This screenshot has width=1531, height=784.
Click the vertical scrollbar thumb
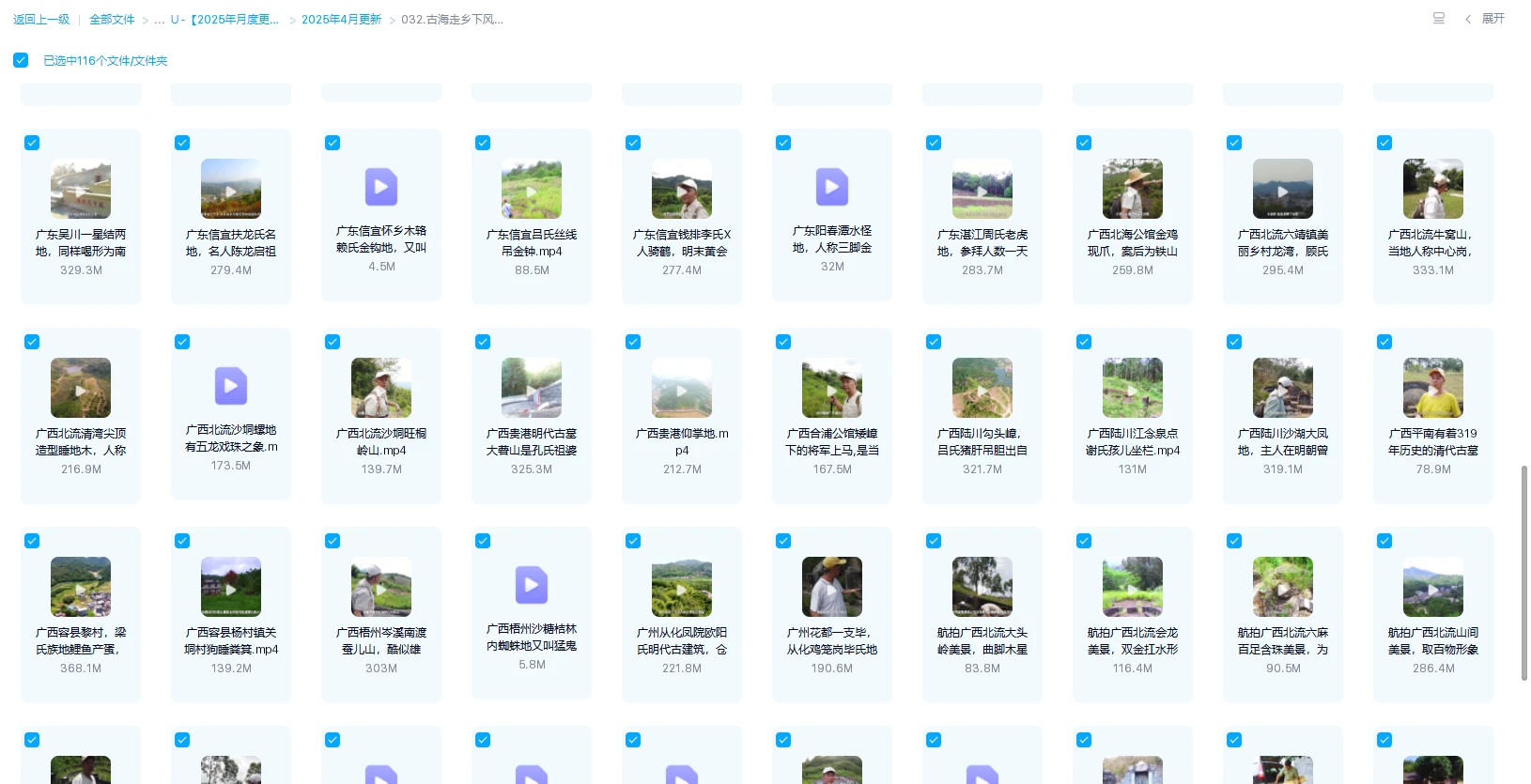point(1523,572)
